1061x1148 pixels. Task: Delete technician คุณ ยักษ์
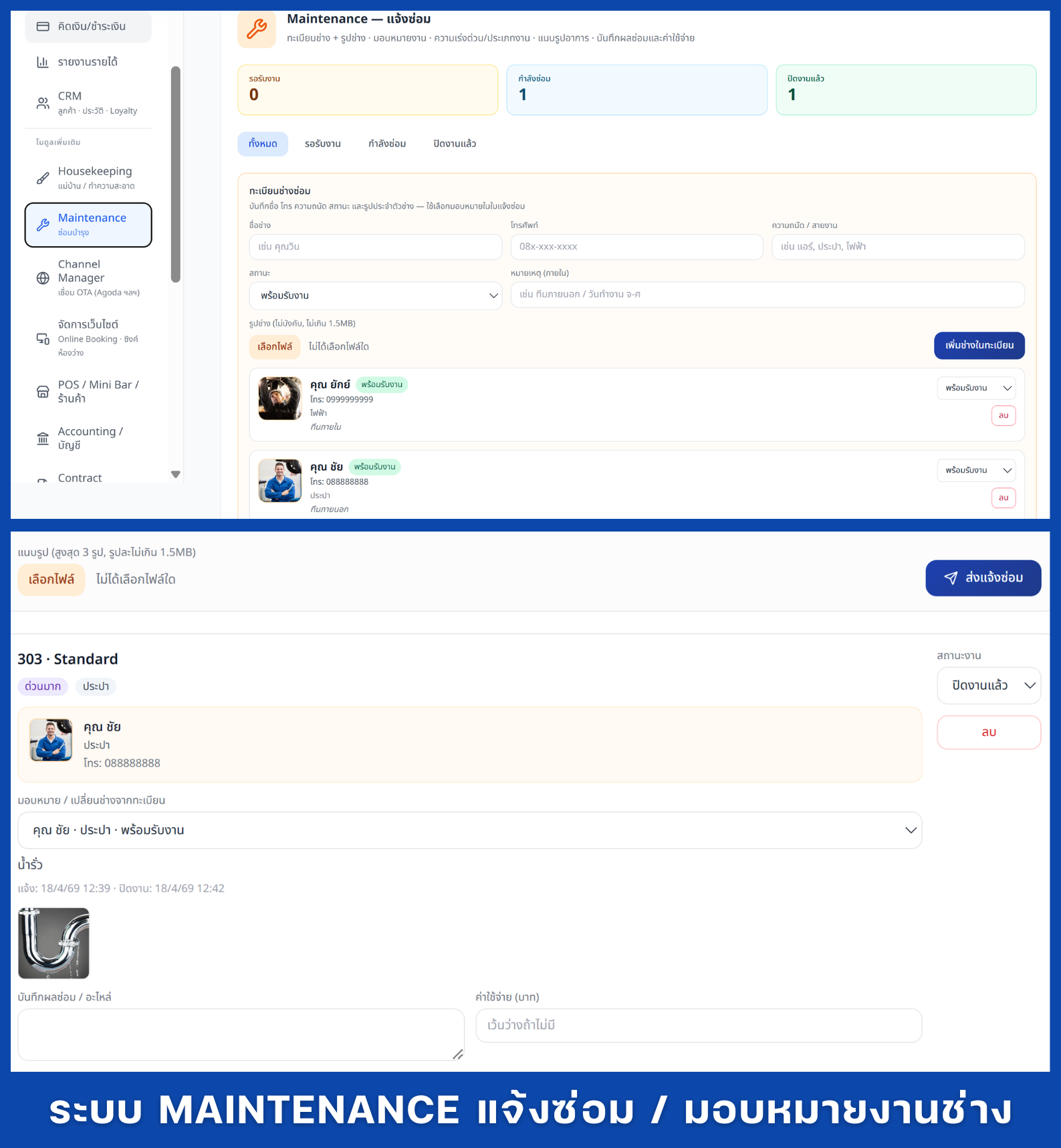[x=1004, y=416]
